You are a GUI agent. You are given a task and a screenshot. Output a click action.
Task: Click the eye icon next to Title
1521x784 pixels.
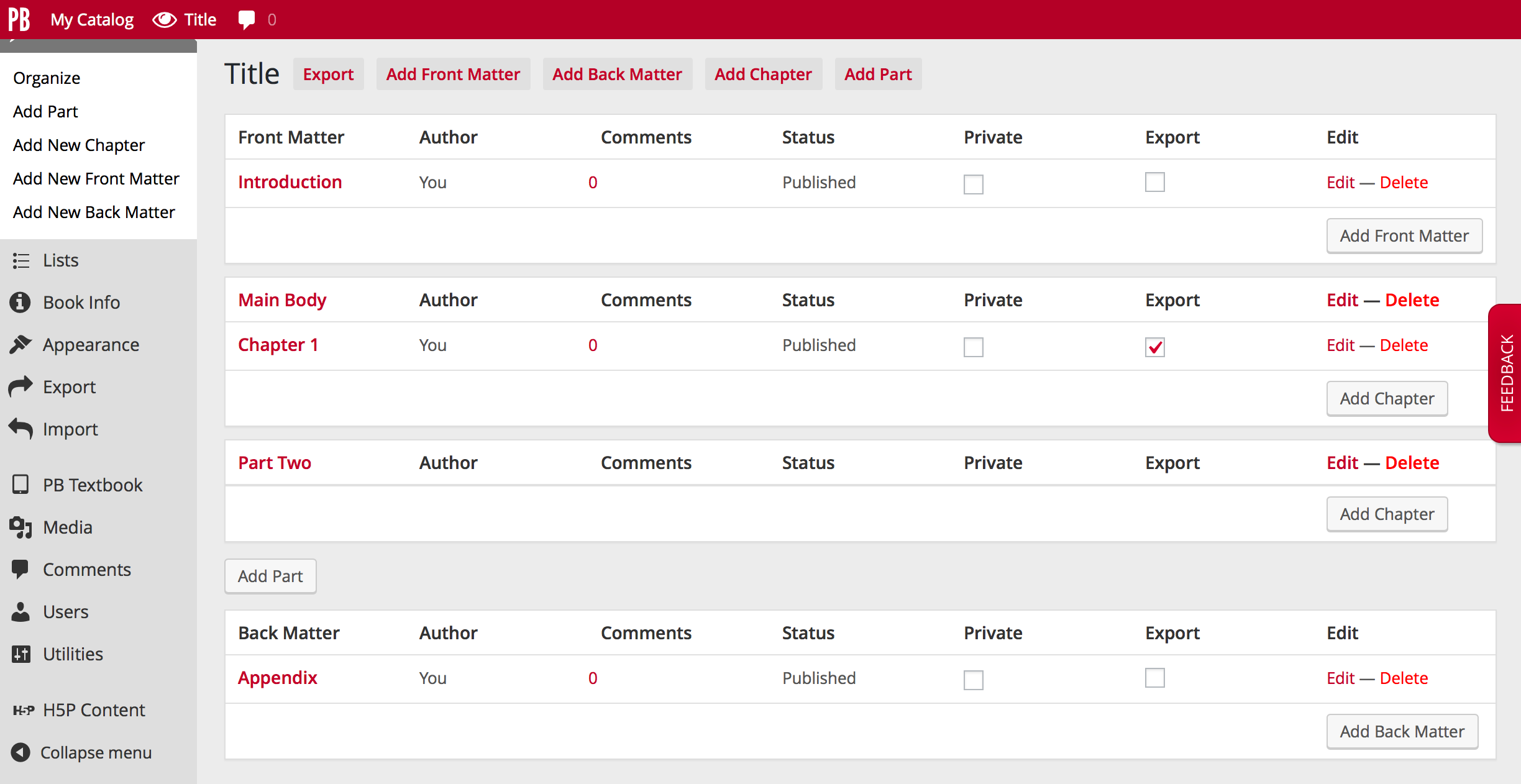tap(164, 20)
